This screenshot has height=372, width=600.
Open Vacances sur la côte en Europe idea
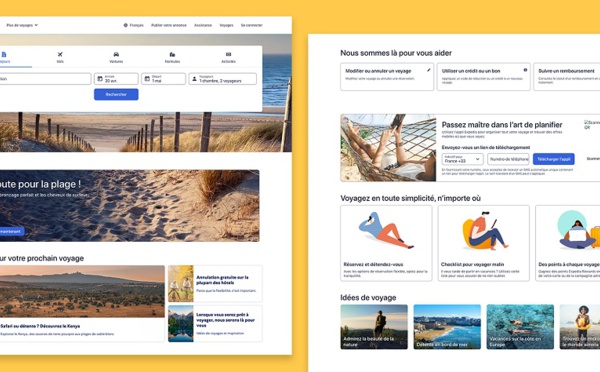tap(520, 327)
